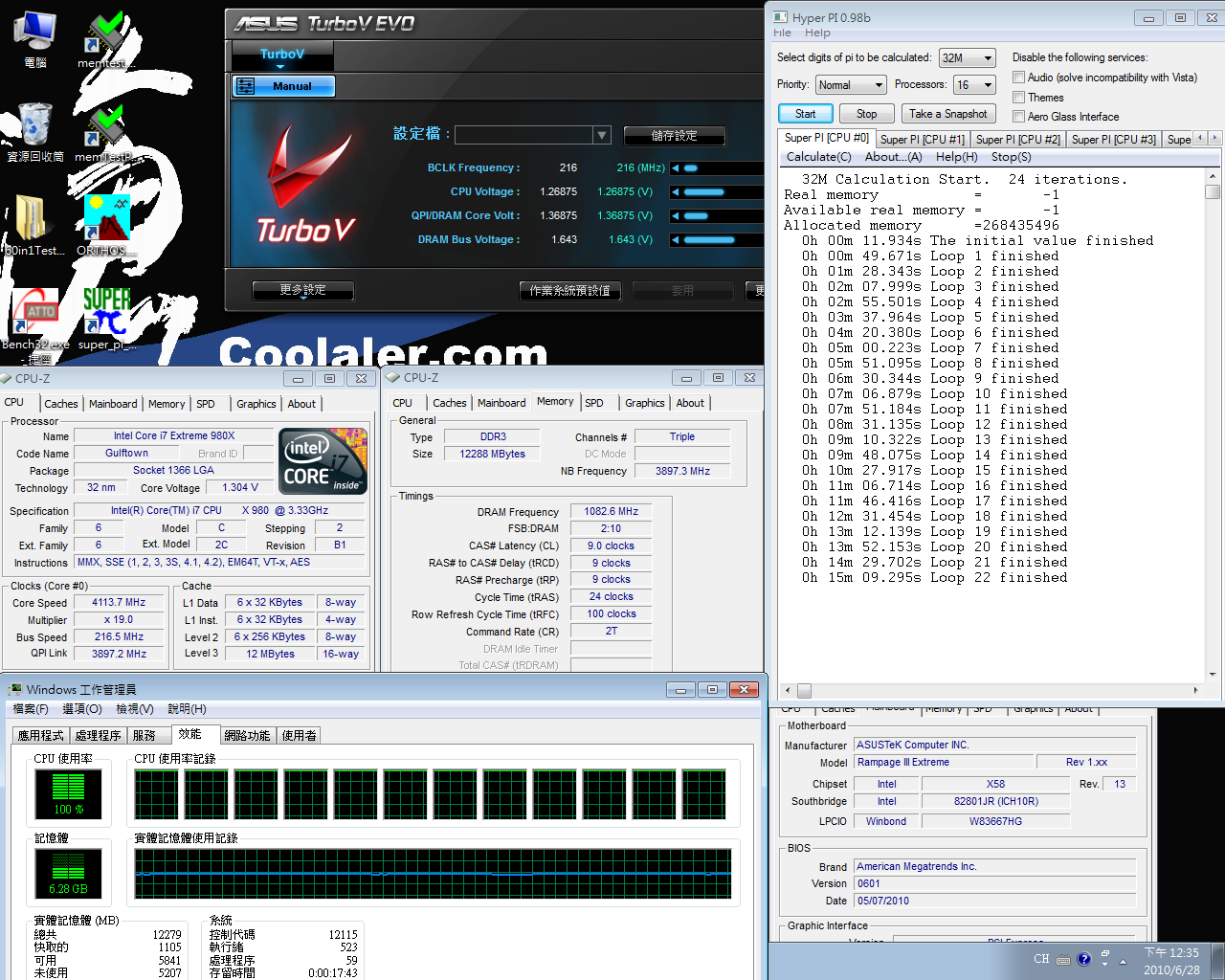The height and width of the screenshot is (980, 1225).
Task: Click Hyper PI output vertical scrollbar thumb
Action: [1213, 191]
